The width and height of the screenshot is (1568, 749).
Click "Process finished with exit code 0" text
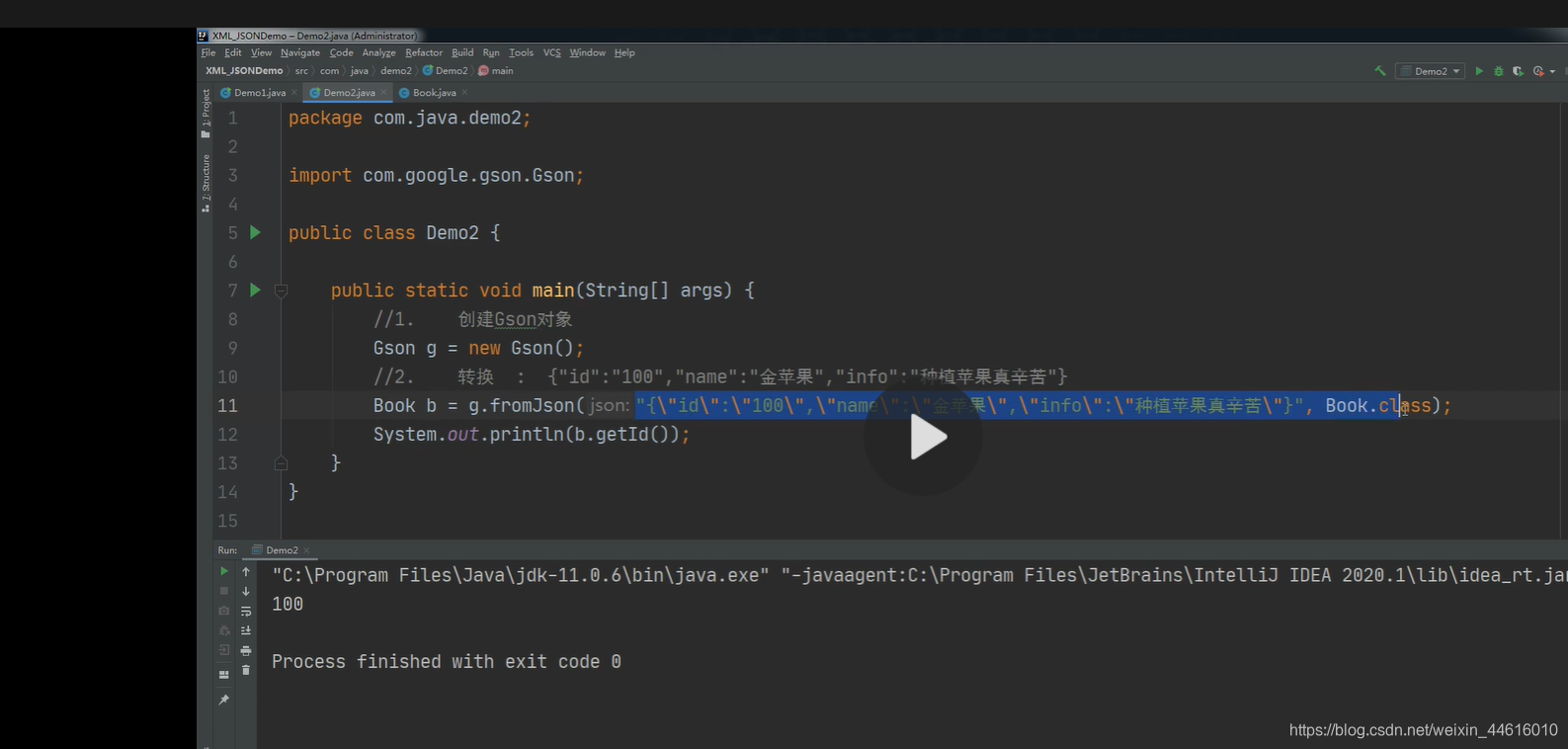click(447, 661)
